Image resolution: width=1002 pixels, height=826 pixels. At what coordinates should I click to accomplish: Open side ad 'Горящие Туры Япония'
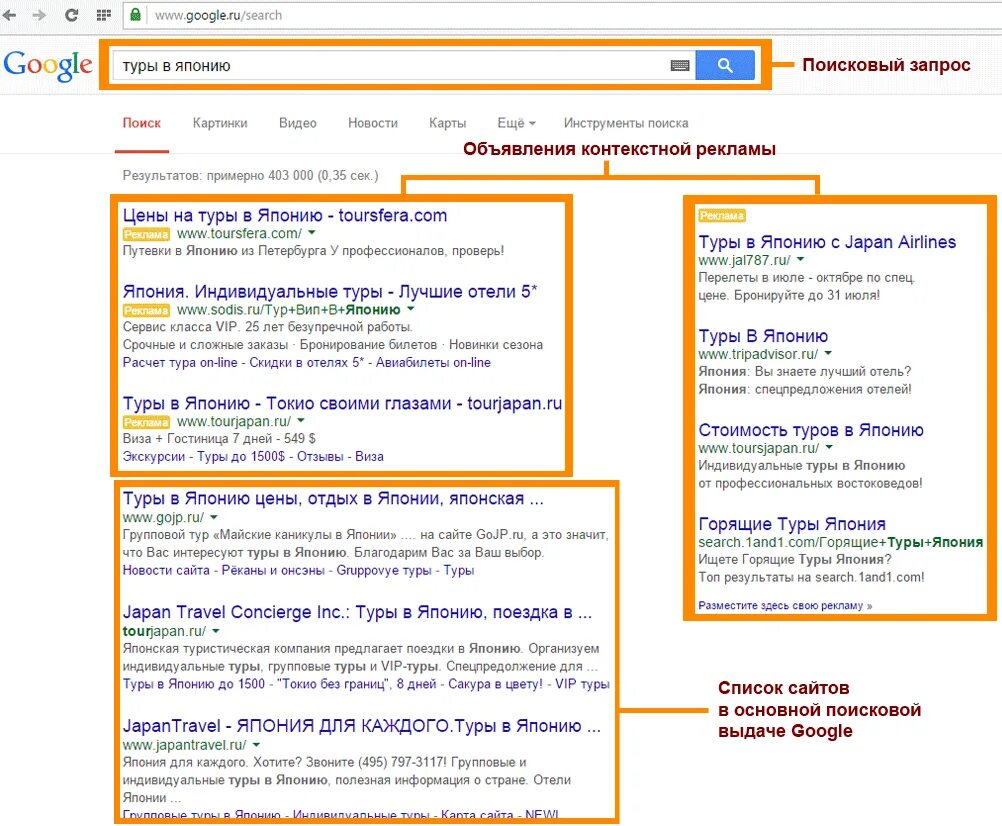coord(792,524)
